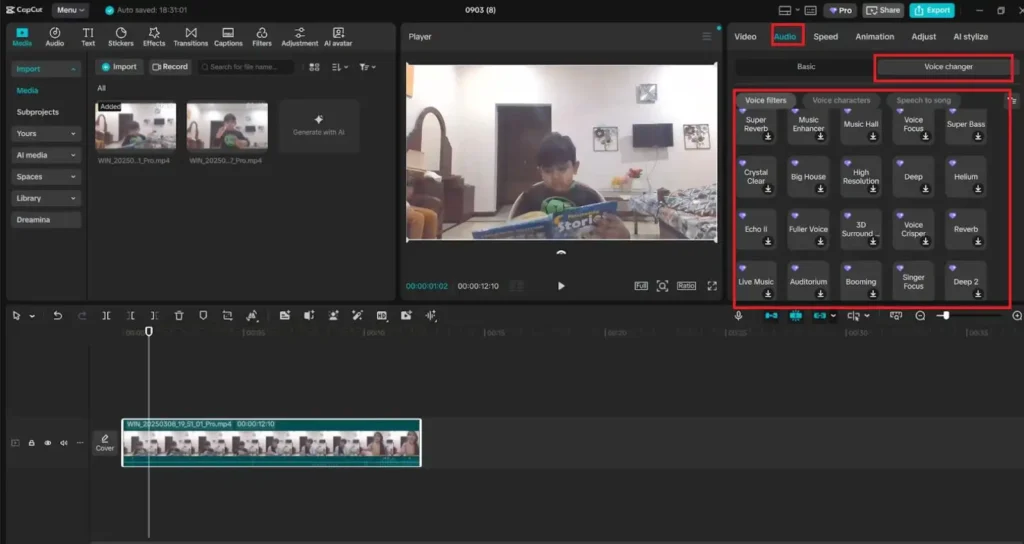Click the Crop tool in timeline toolbar

tap(227, 315)
